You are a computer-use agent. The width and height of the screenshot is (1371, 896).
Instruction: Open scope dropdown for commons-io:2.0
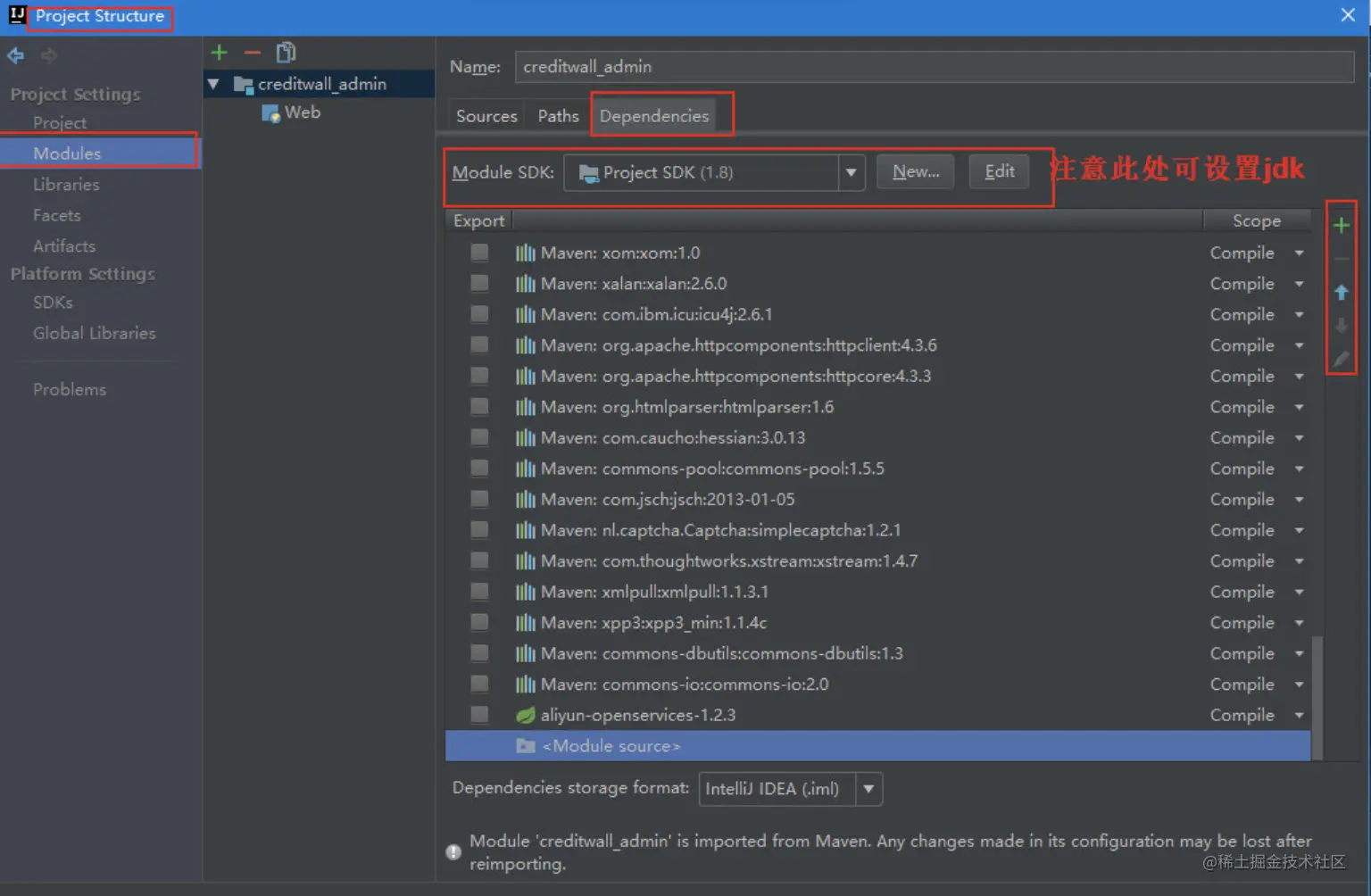[x=1300, y=684]
